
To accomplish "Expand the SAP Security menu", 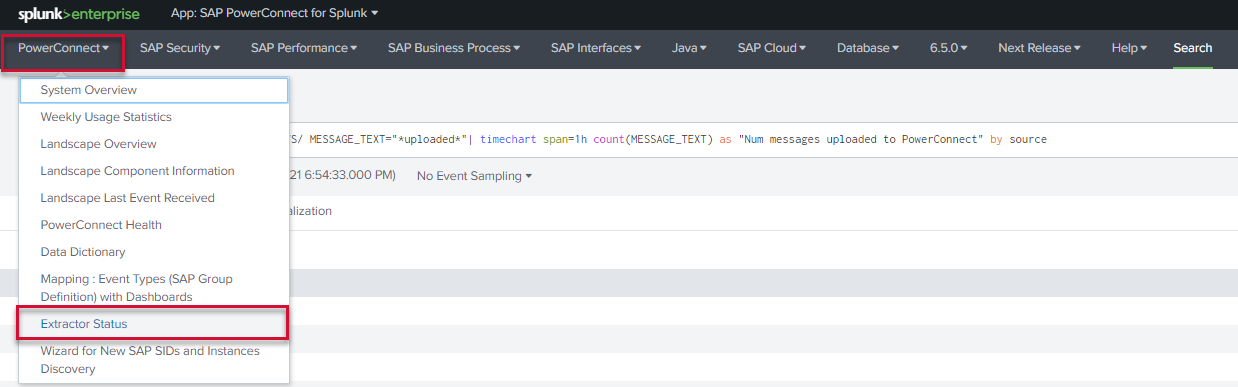I will coord(180,48).
